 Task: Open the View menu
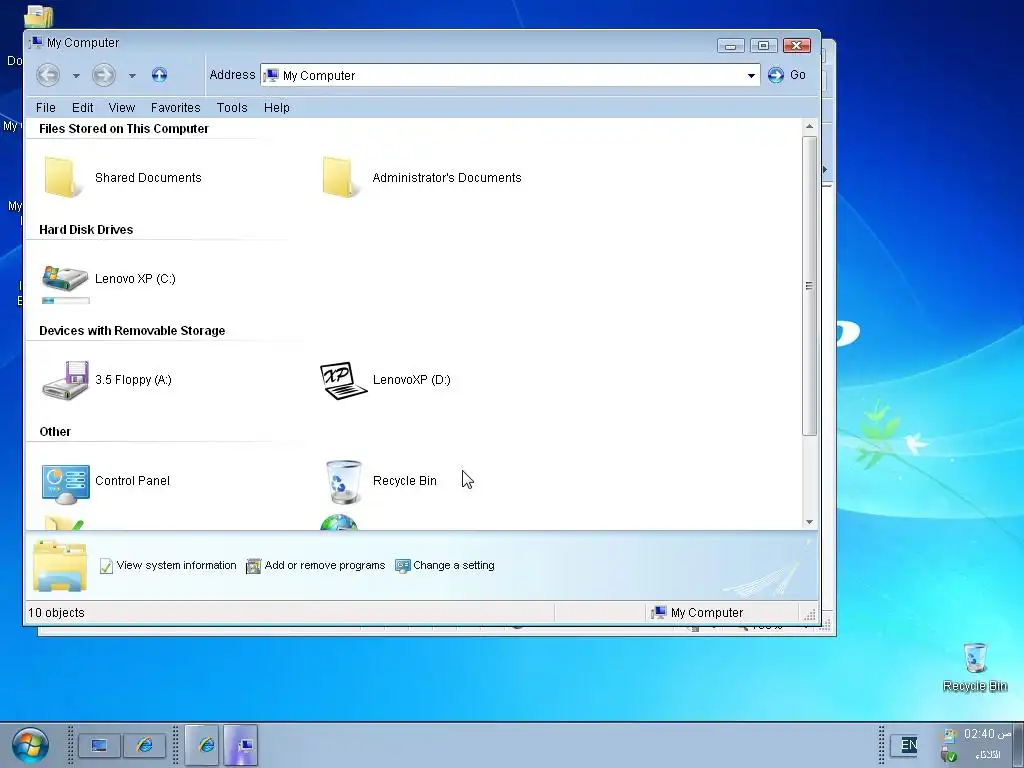121,108
